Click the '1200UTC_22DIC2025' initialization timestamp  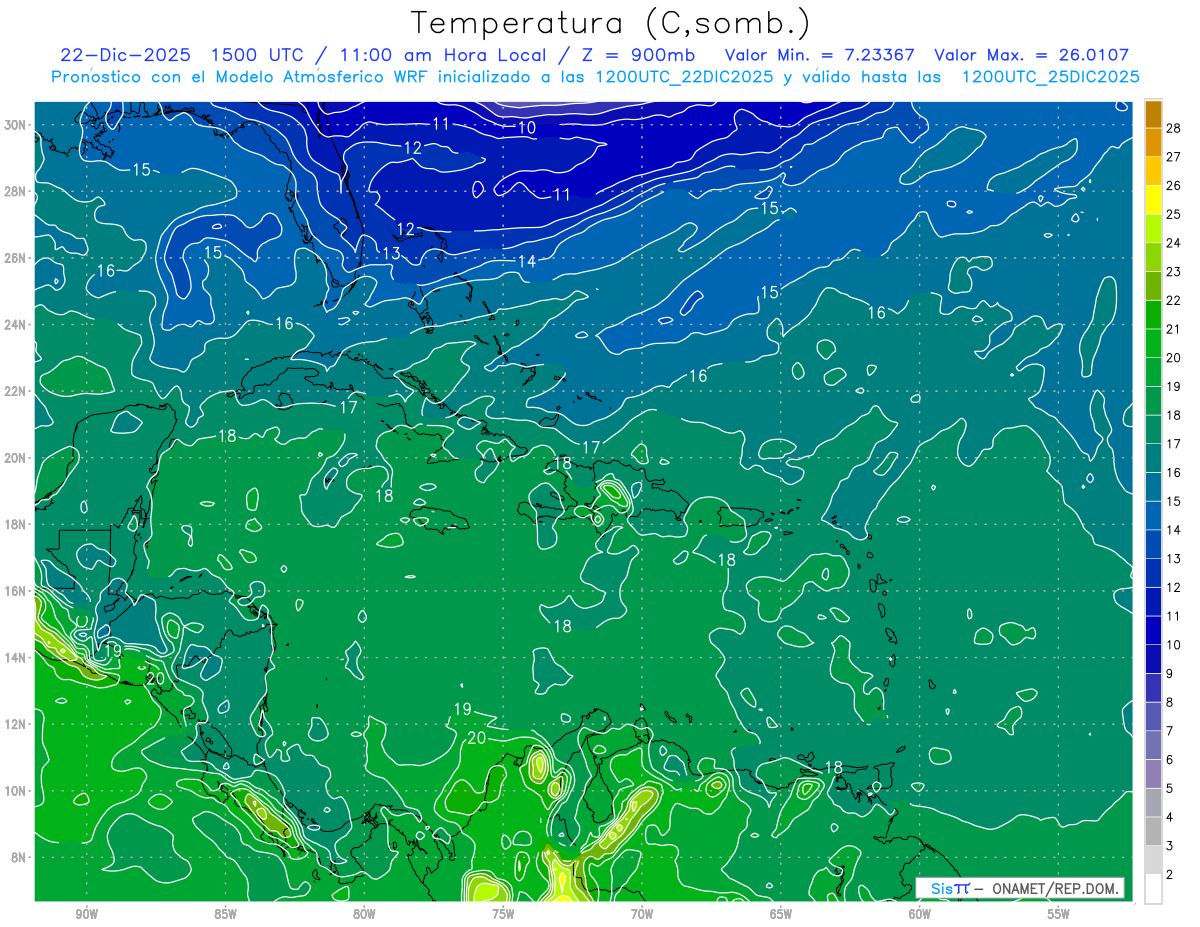(x=684, y=77)
